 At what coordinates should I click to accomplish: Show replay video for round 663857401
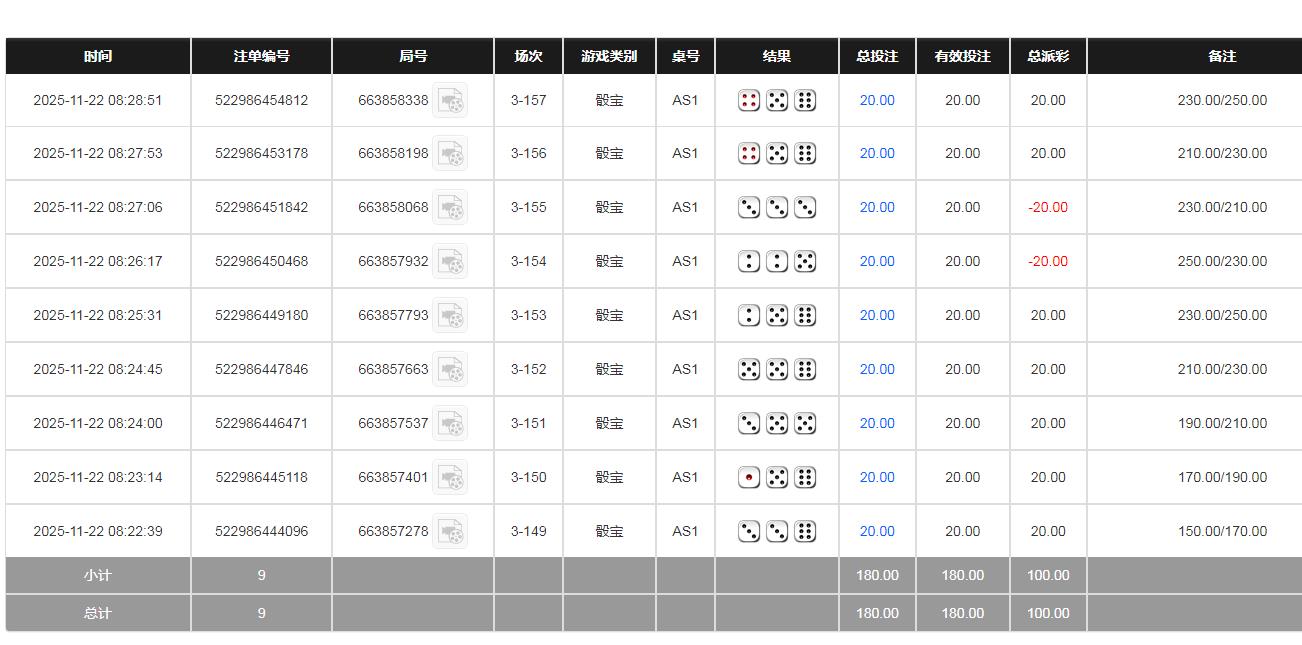click(450, 478)
